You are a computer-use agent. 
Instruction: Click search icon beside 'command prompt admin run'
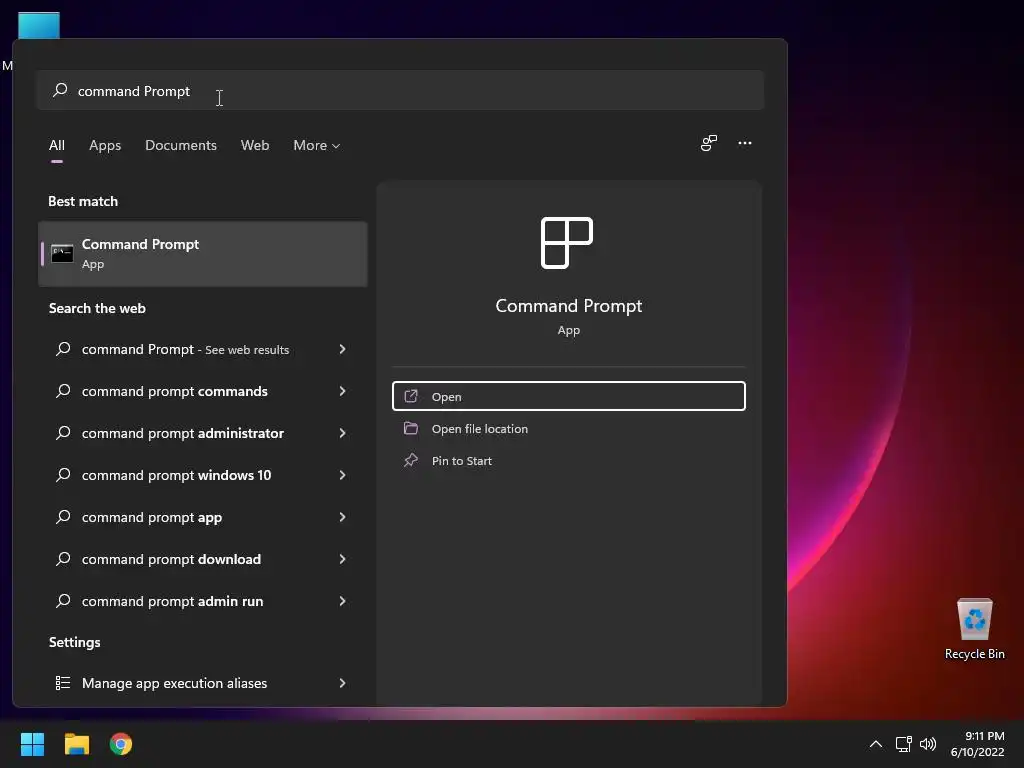coord(63,601)
